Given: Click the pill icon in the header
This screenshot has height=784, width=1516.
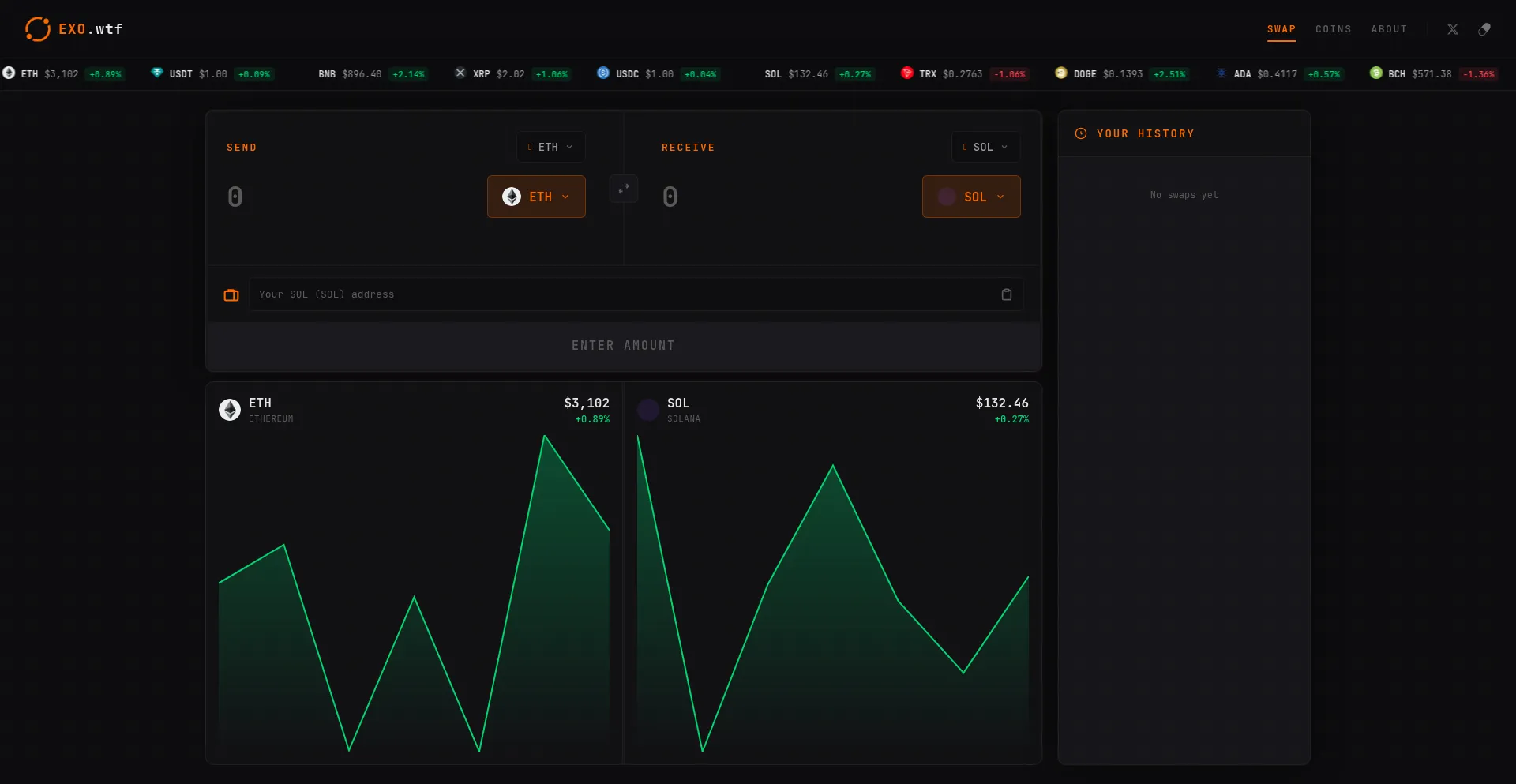Looking at the screenshot, I should click(x=1484, y=29).
